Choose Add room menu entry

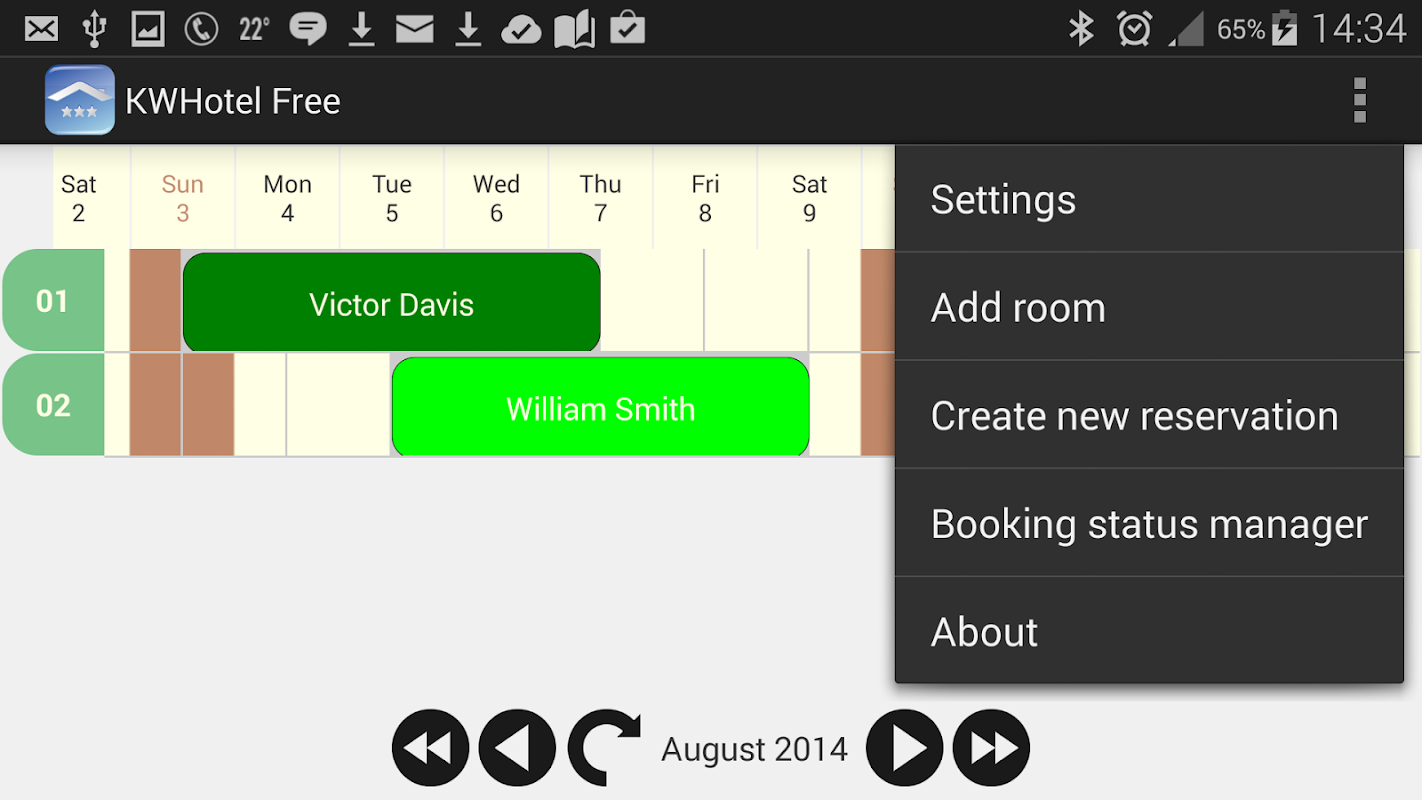point(1149,307)
